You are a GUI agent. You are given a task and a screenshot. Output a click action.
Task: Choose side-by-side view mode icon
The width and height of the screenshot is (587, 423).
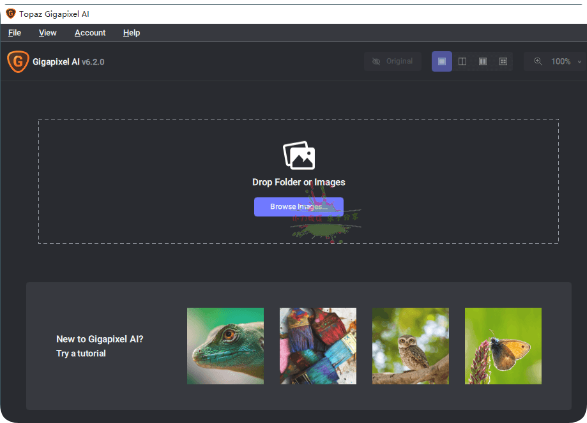[483, 61]
